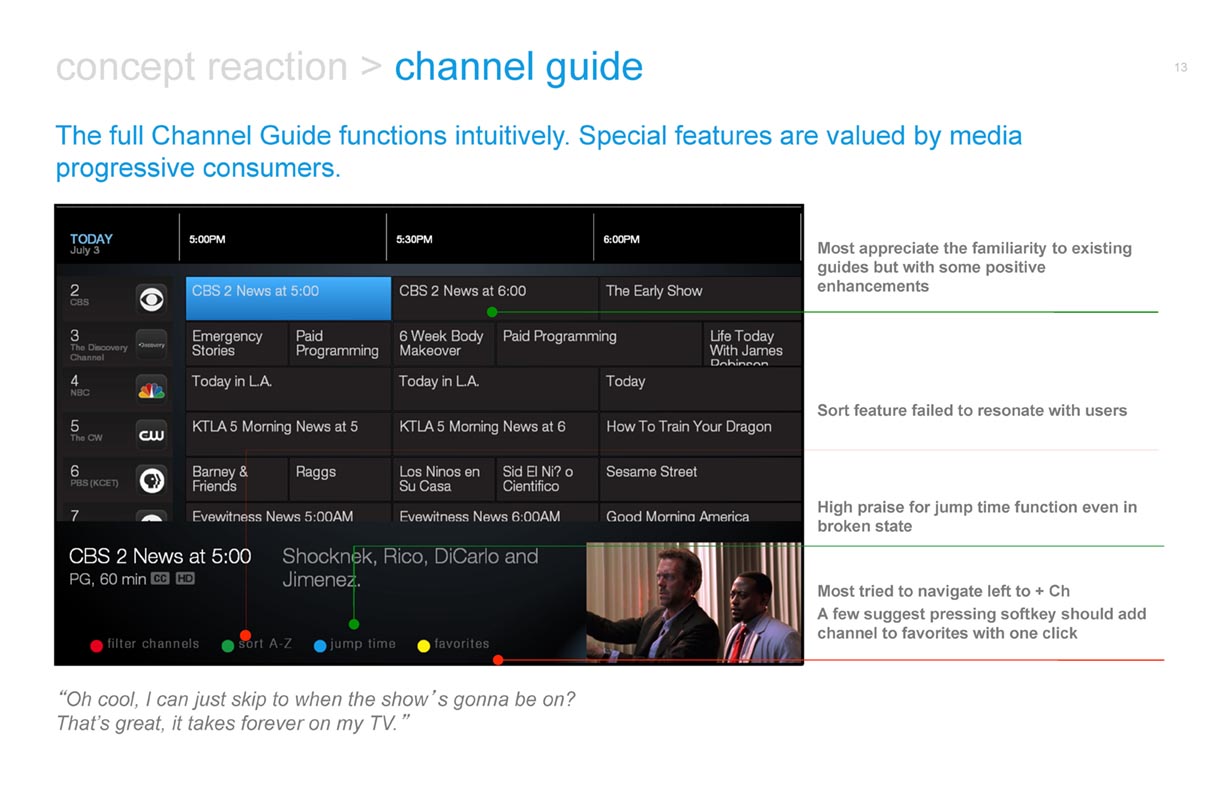Select KTLA 5 Morning News at 5

pyautogui.click(x=288, y=433)
